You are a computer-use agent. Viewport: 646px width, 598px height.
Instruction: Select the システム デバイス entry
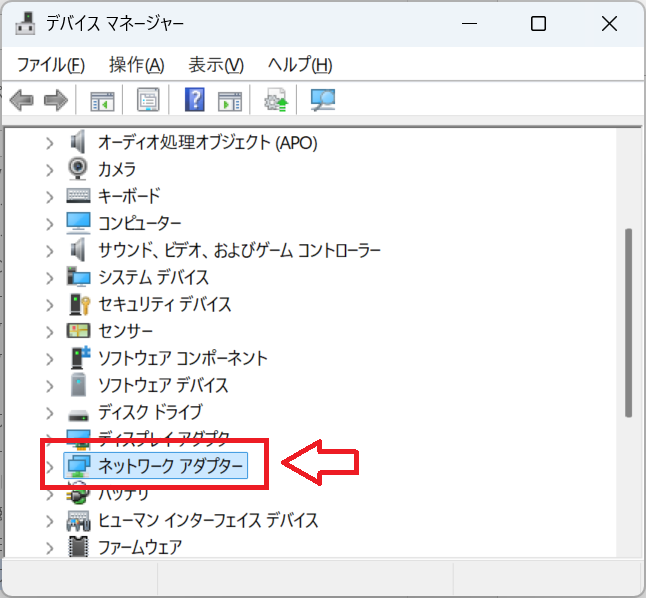[153, 278]
